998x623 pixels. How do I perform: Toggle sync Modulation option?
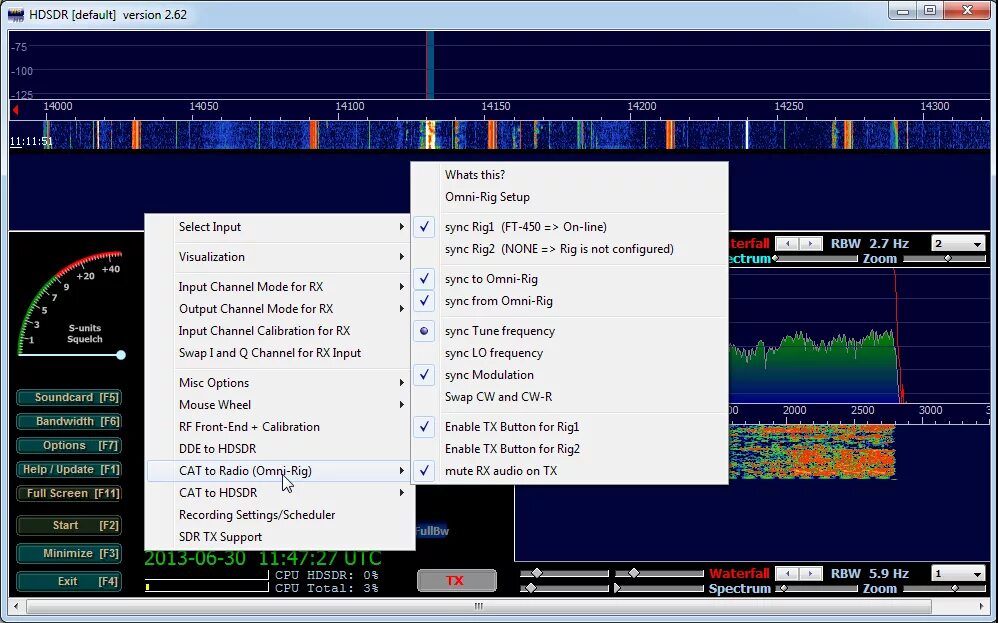[570, 375]
